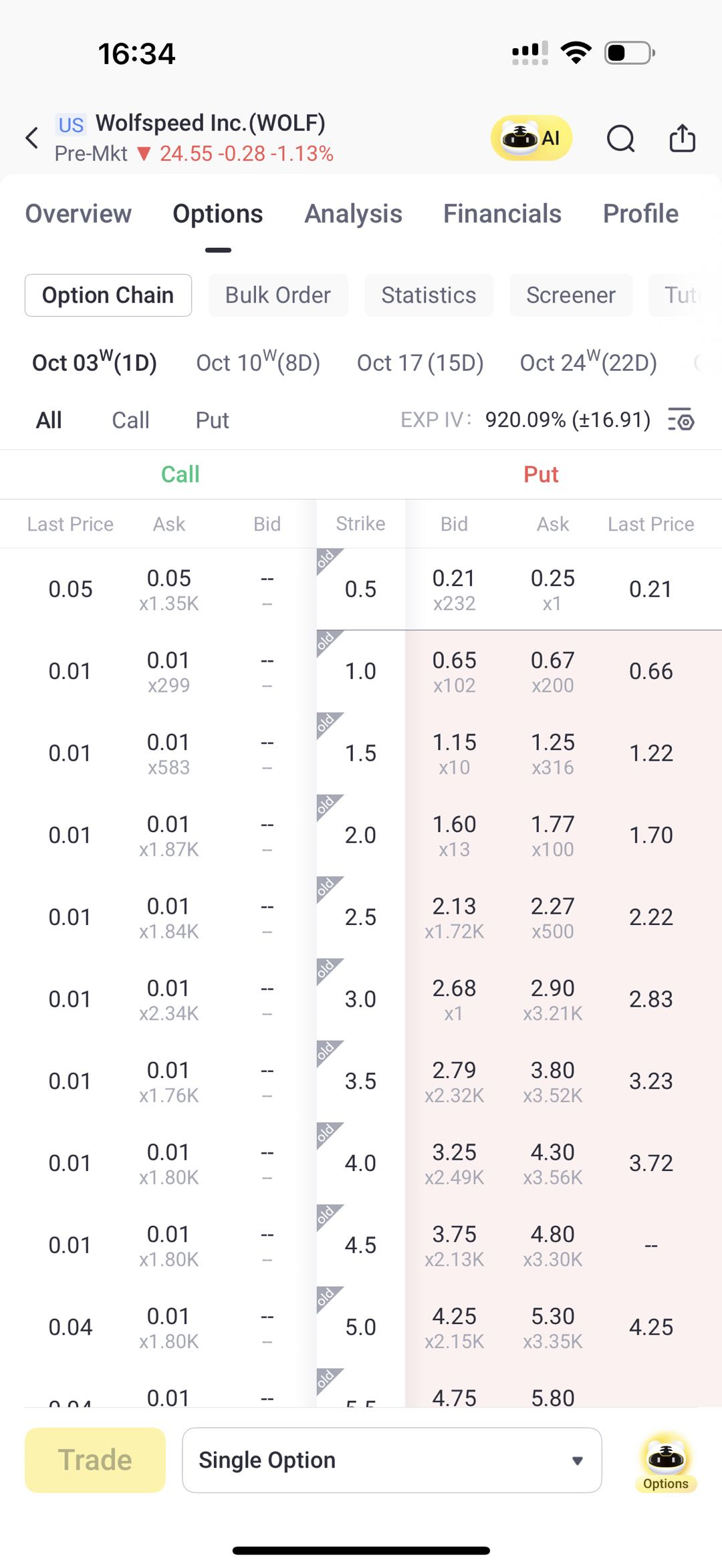Show All calls and puts
The image size is (722, 1568).
click(x=49, y=420)
